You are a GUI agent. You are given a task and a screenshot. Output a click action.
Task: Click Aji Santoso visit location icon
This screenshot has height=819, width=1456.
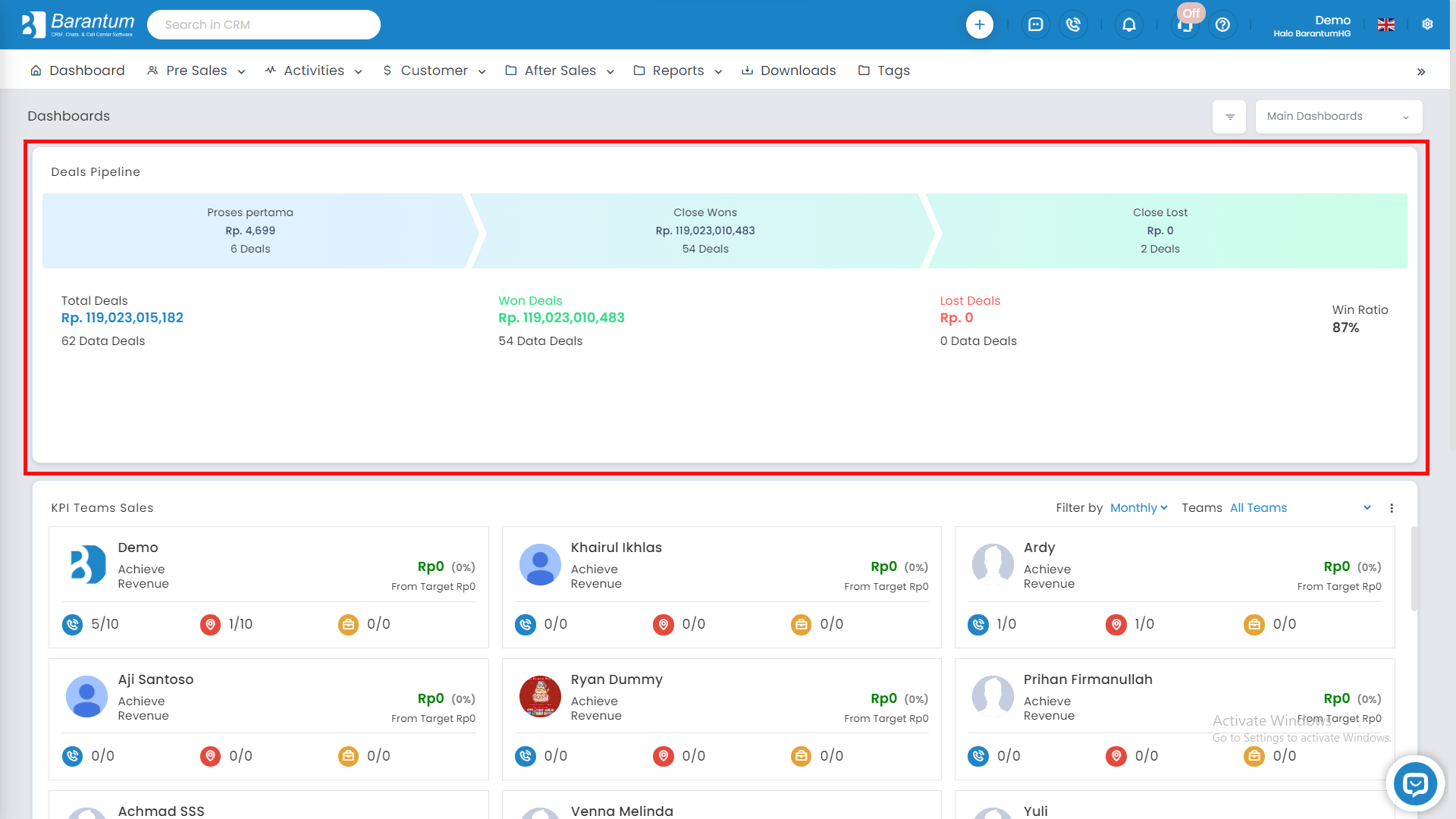[x=210, y=756]
